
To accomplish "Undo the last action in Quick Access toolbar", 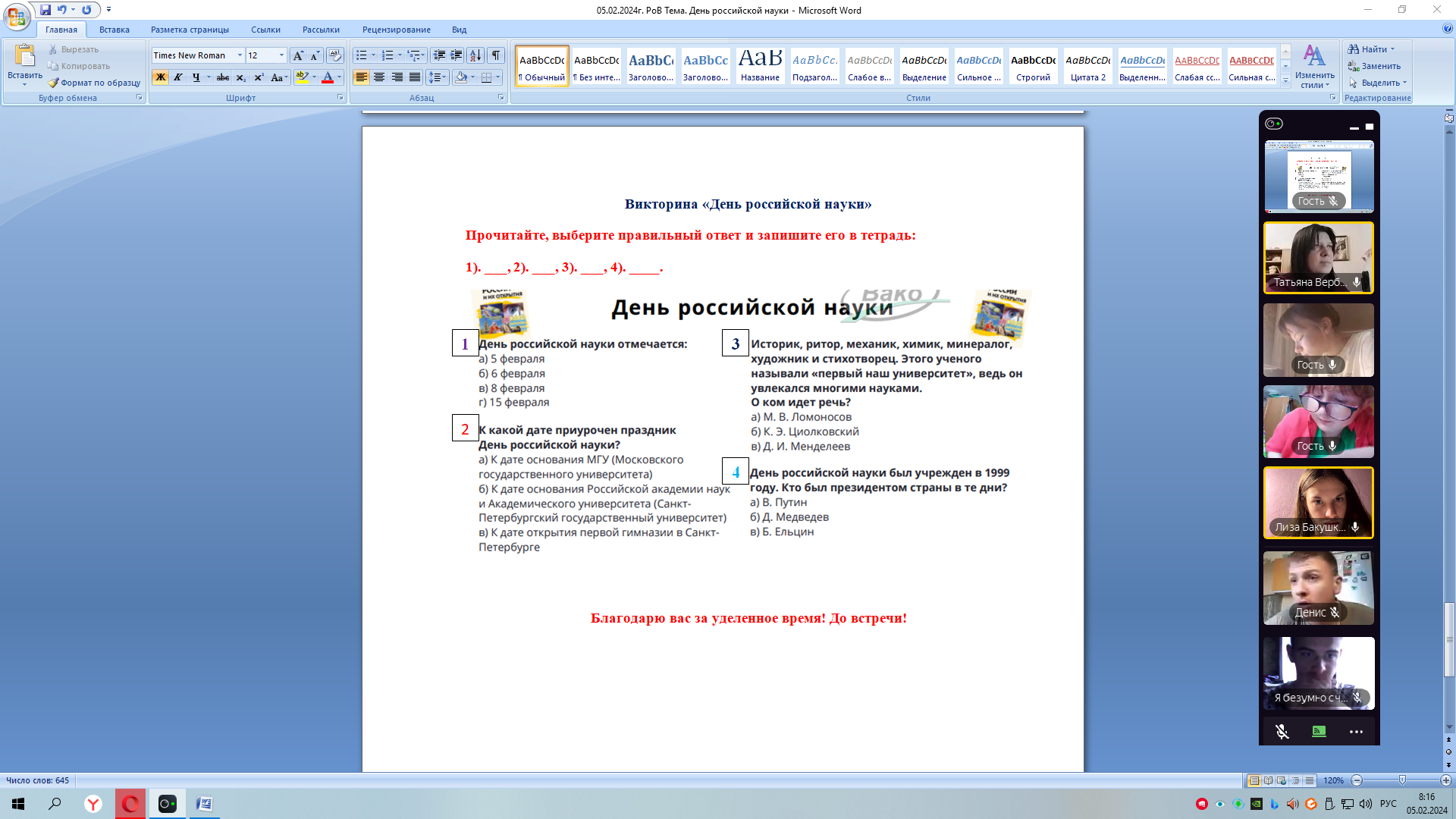I will tap(62, 10).
